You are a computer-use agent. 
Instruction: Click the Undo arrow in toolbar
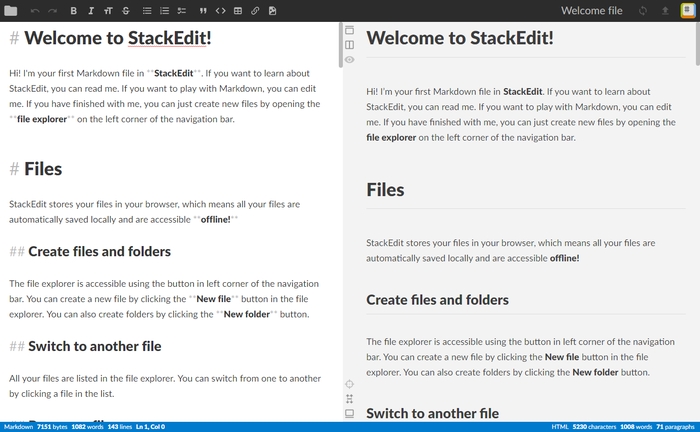35,11
